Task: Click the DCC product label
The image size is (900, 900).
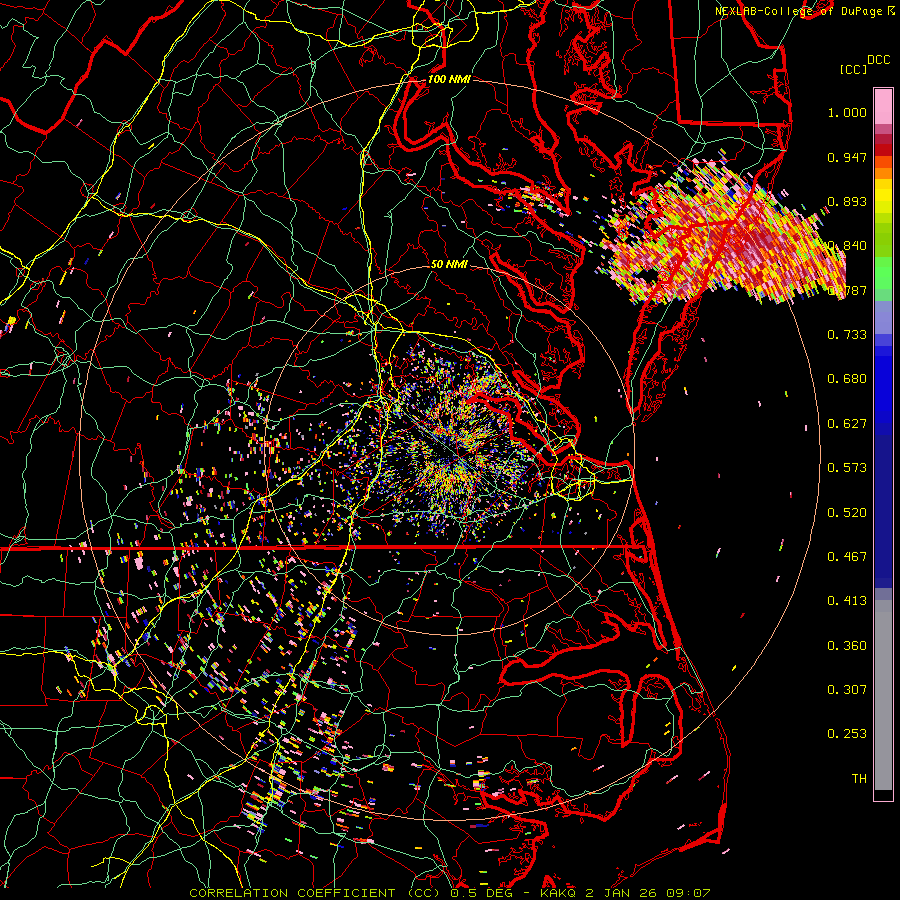Action: [878, 60]
